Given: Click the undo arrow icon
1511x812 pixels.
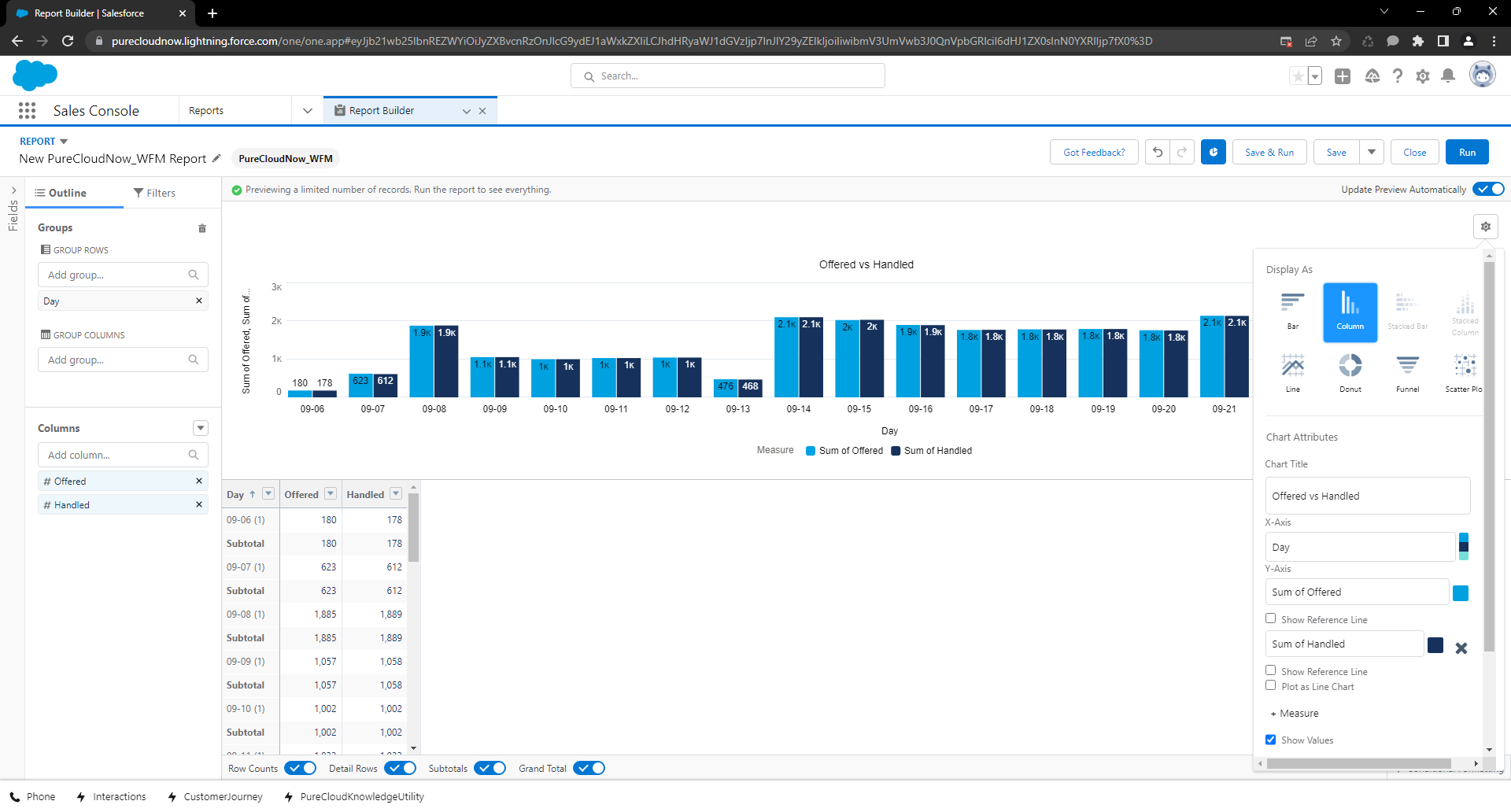Looking at the screenshot, I should (1158, 153).
